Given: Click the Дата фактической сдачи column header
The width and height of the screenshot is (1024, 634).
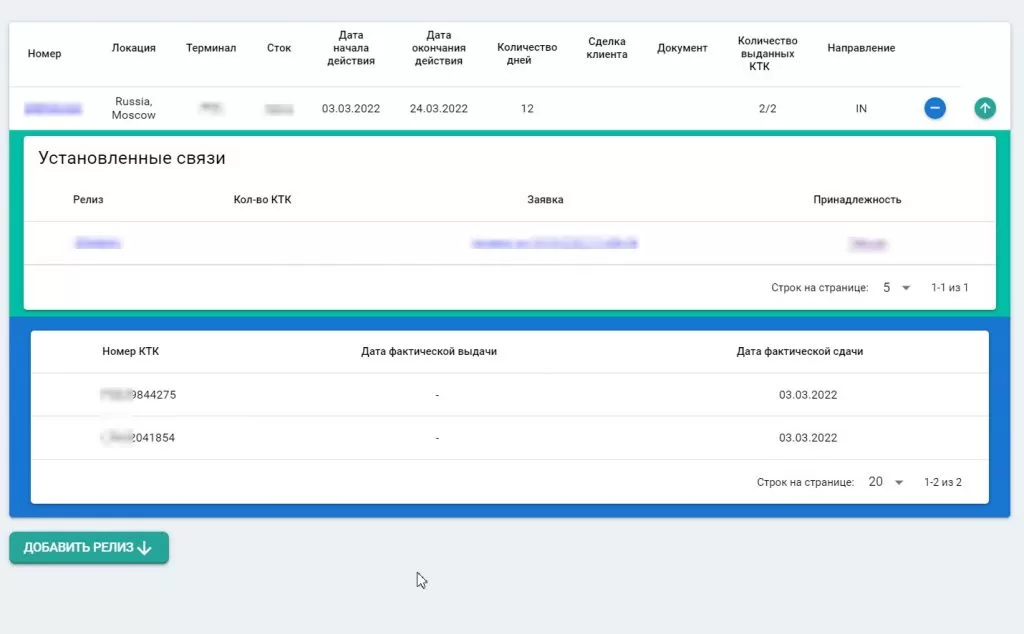Looking at the screenshot, I should click(x=799, y=351).
